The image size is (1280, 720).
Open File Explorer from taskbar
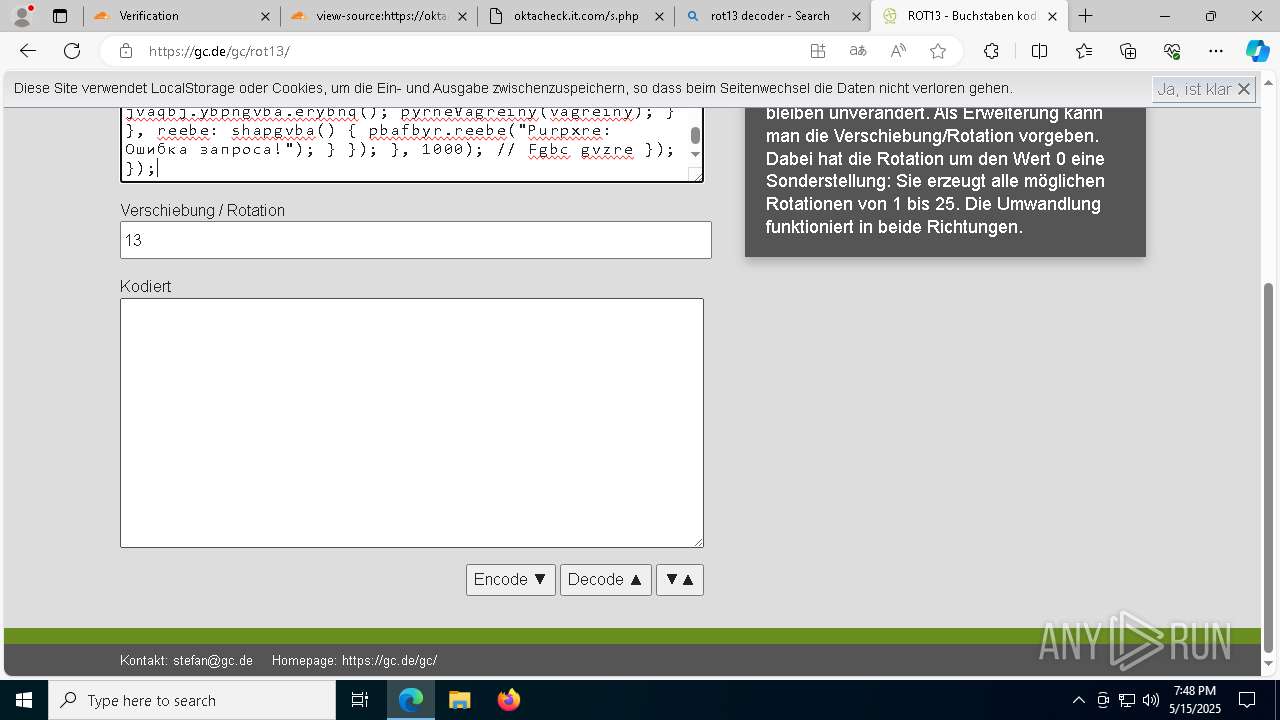459,700
